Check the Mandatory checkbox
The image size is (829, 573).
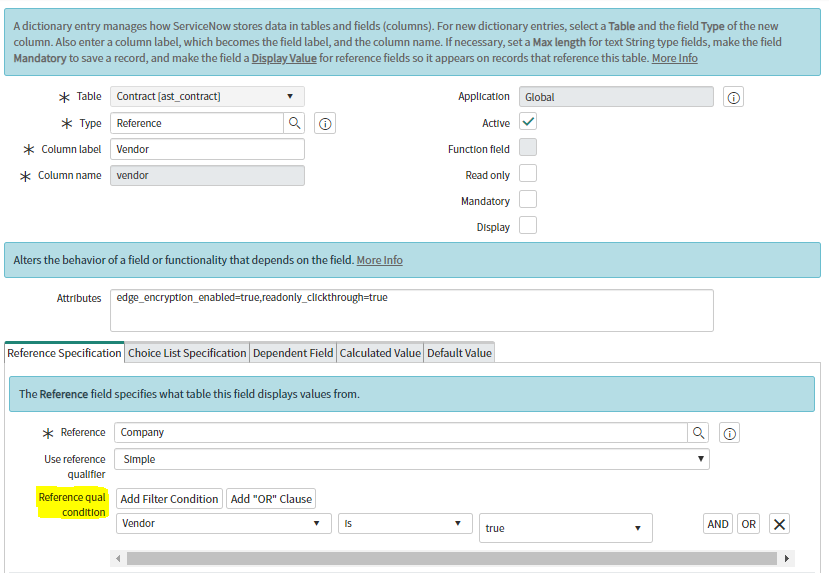[x=528, y=200]
